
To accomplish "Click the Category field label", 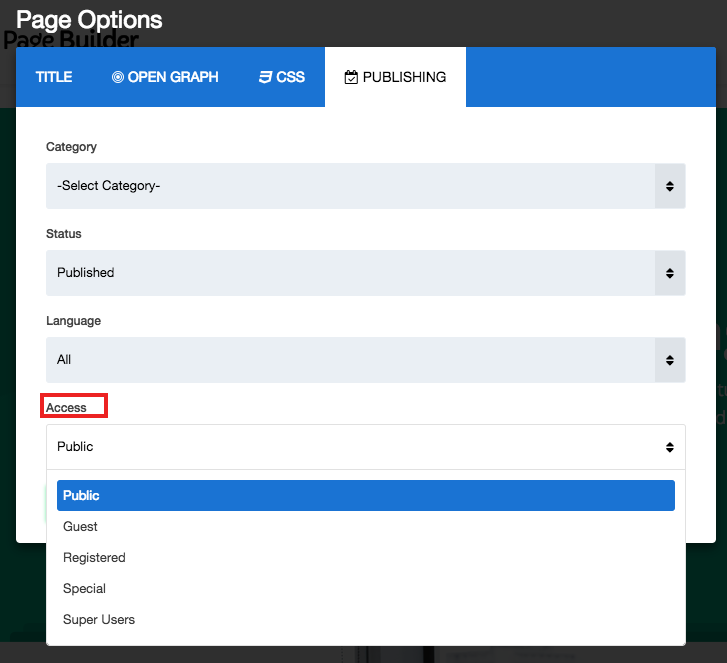I will click(x=71, y=147).
